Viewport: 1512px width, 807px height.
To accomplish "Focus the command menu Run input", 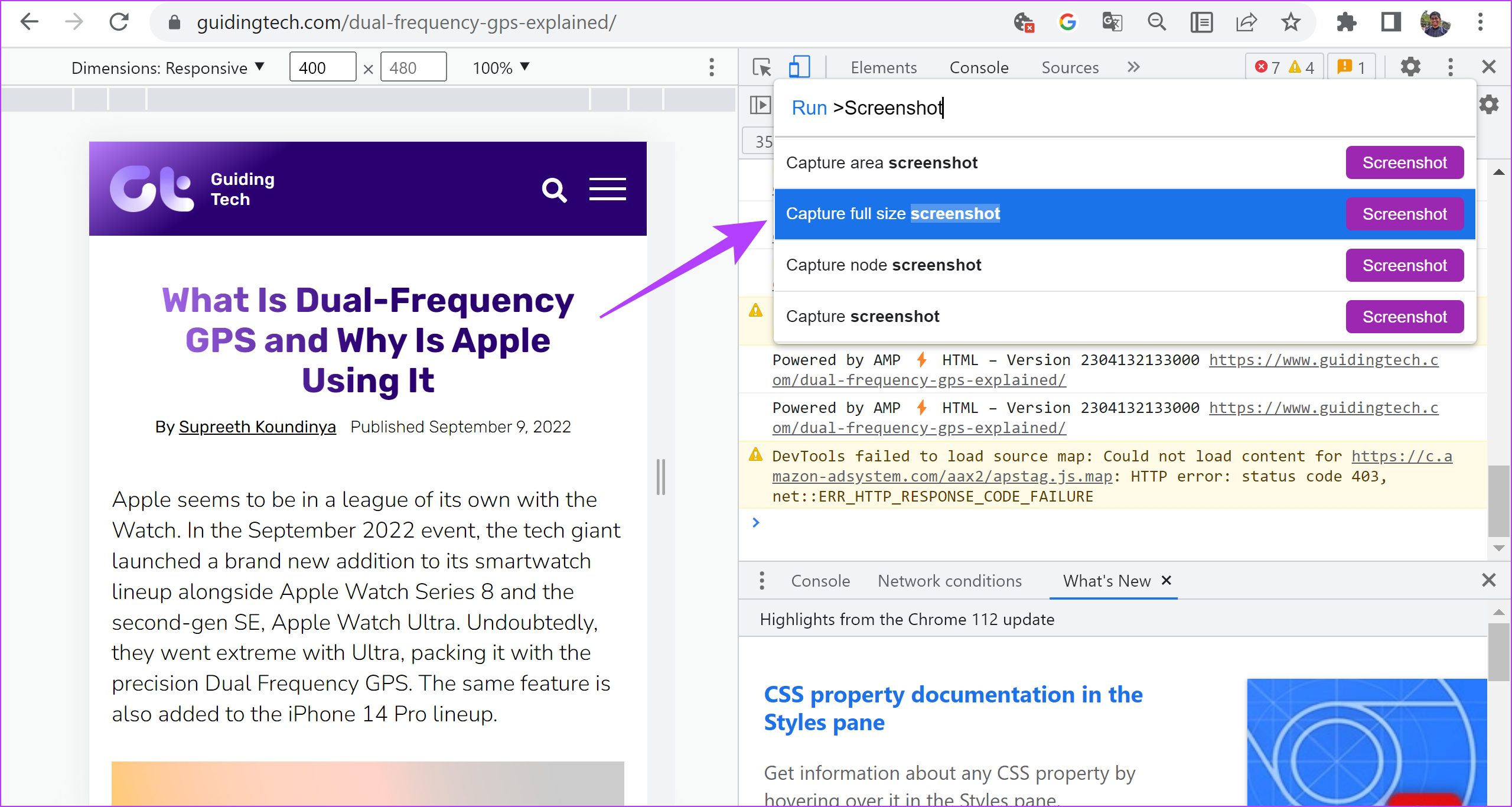I will coord(1125,108).
